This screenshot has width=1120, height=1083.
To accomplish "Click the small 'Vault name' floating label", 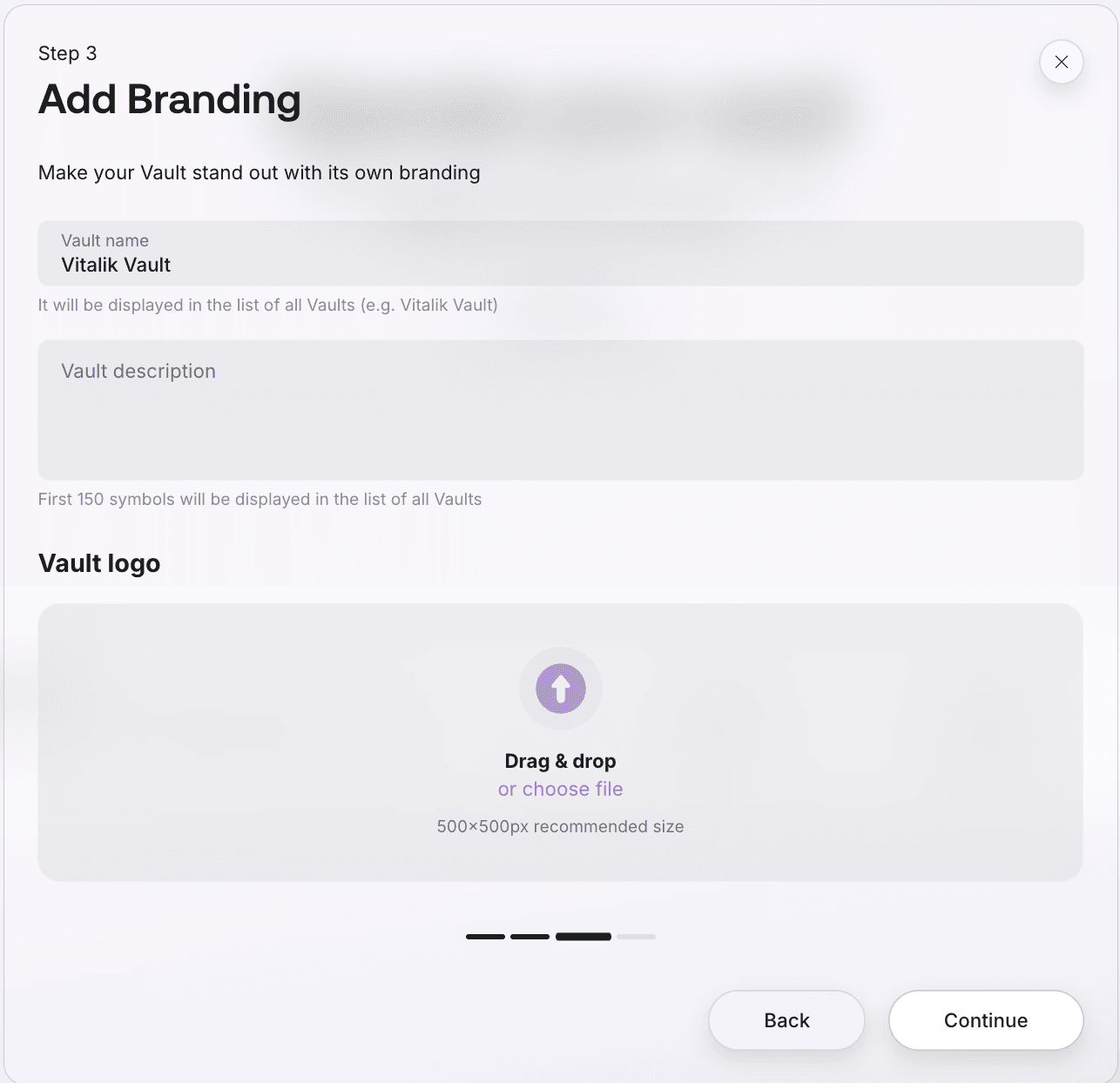I will tap(105, 240).
